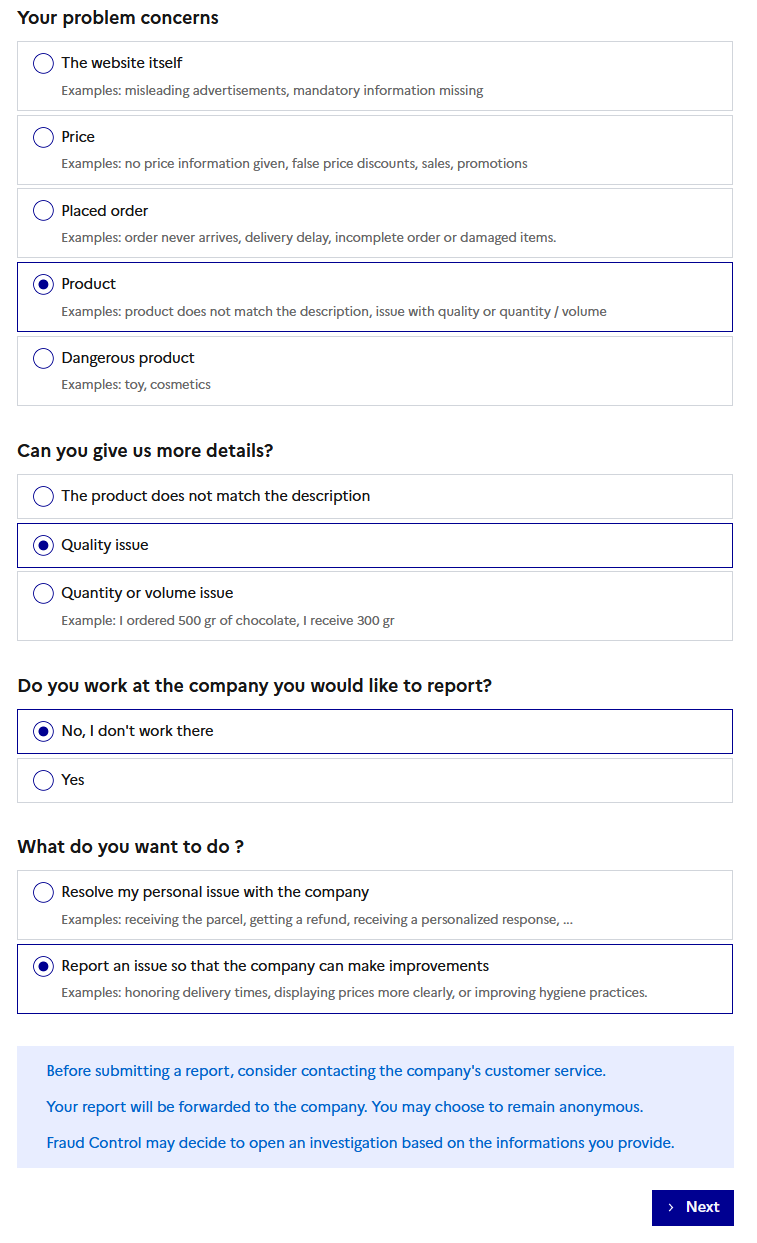Pick 'Quantity or volume issue' option
The height and width of the screenshot is (1243, 757).
point(43,594)
